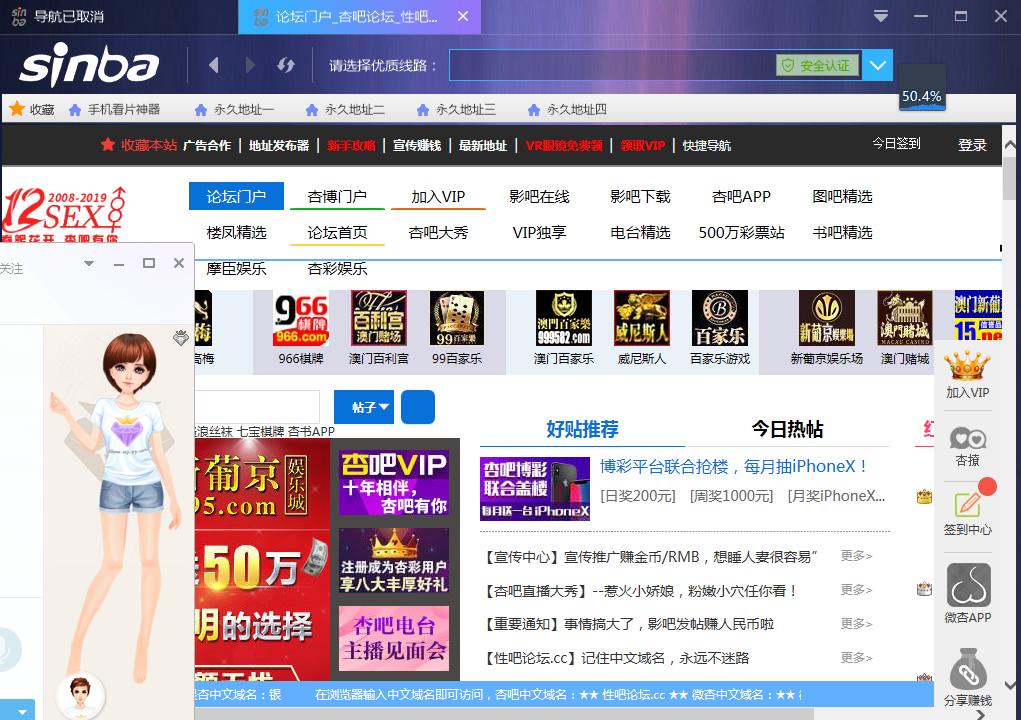Click the diamond icon beside the avatar girl

181,338
